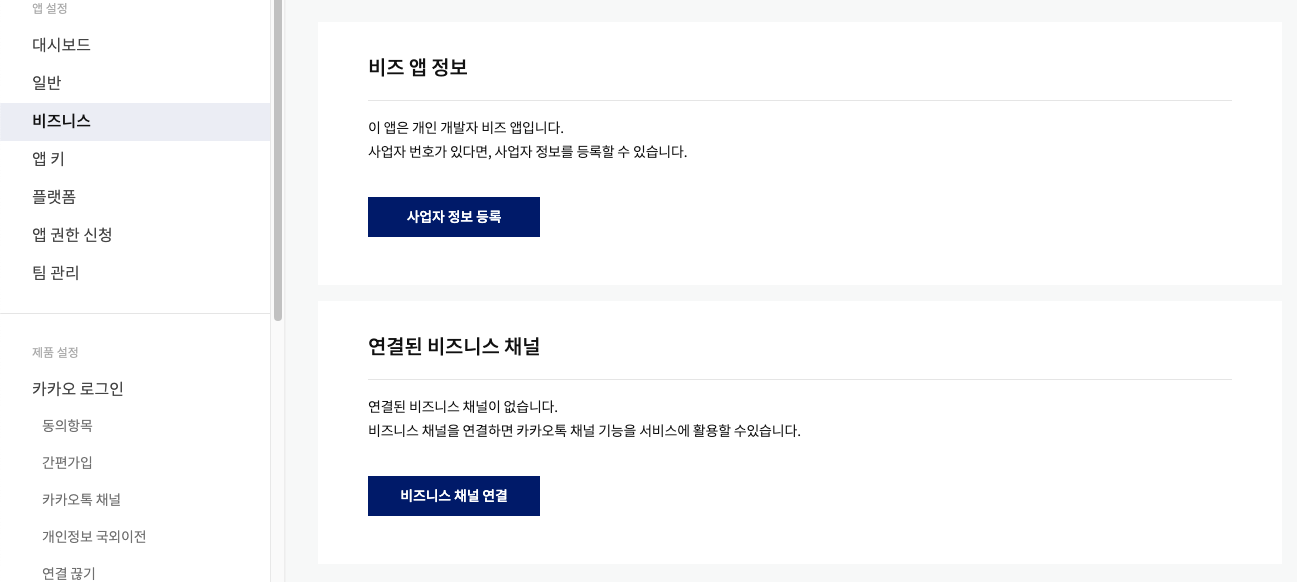Click the highlighted 비즈니스 menu item

click(135, 121)
